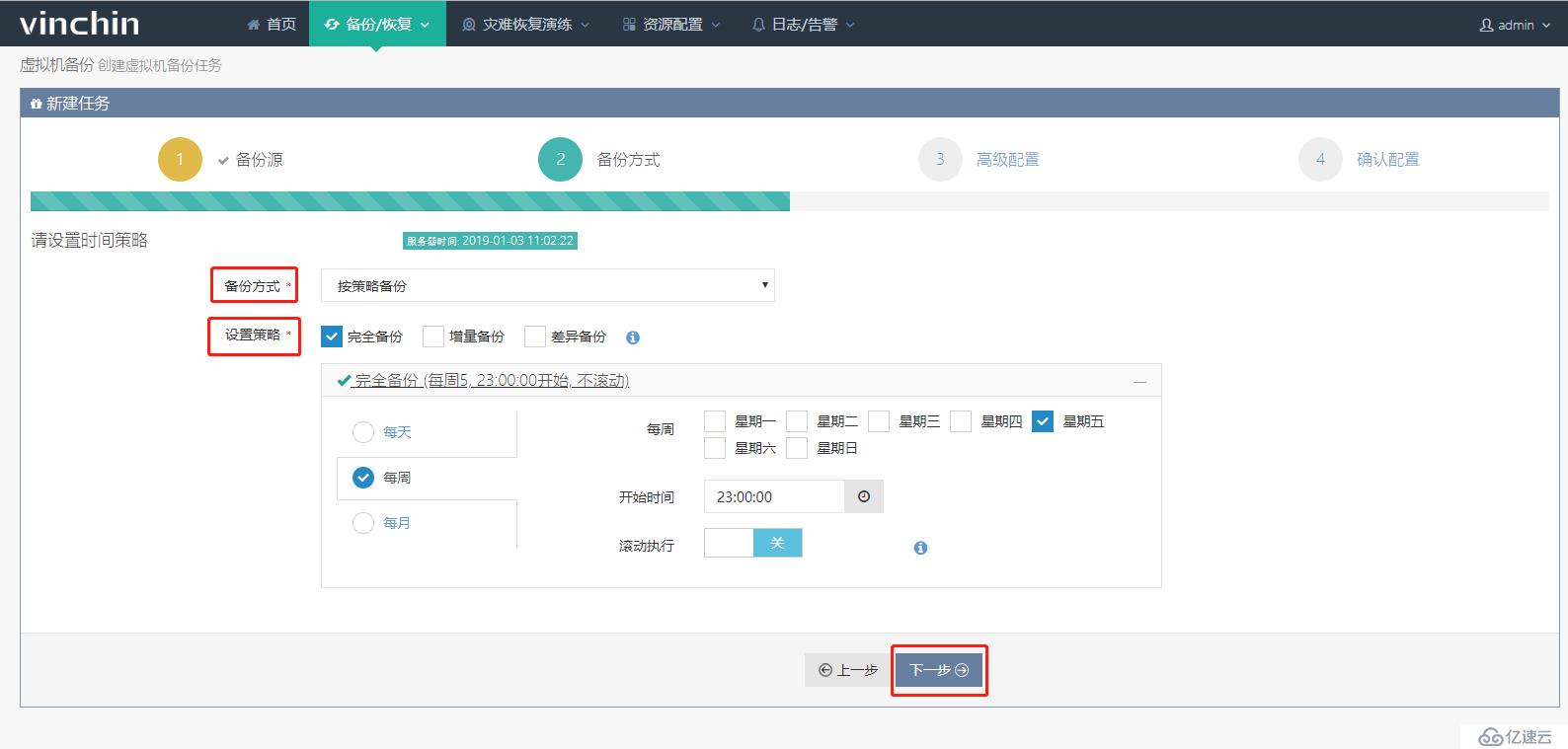The height and width of the screenshot is (749, 1568).
Task: Click step 2 circle 备份方式
Action: tap(561, 159)
